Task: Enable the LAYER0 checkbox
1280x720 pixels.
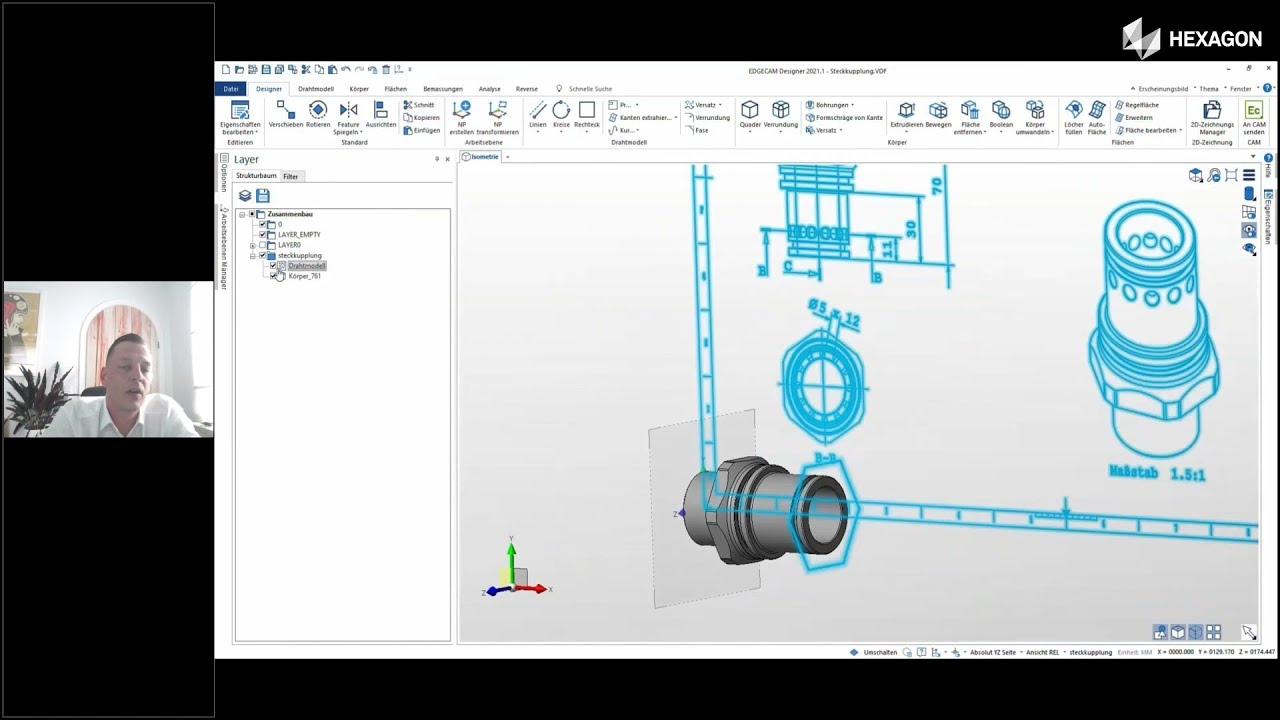Action: [262, 245]
